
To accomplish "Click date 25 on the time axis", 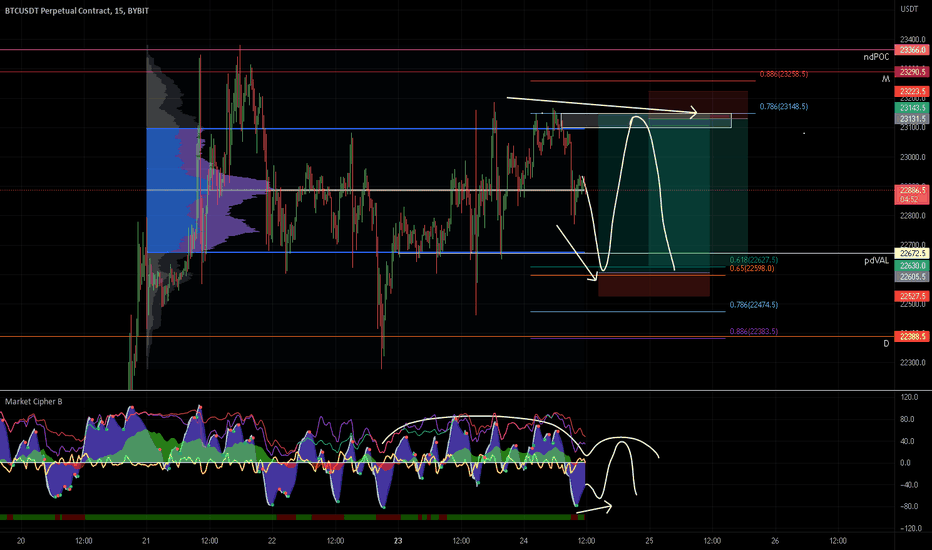I will (650, 540).
